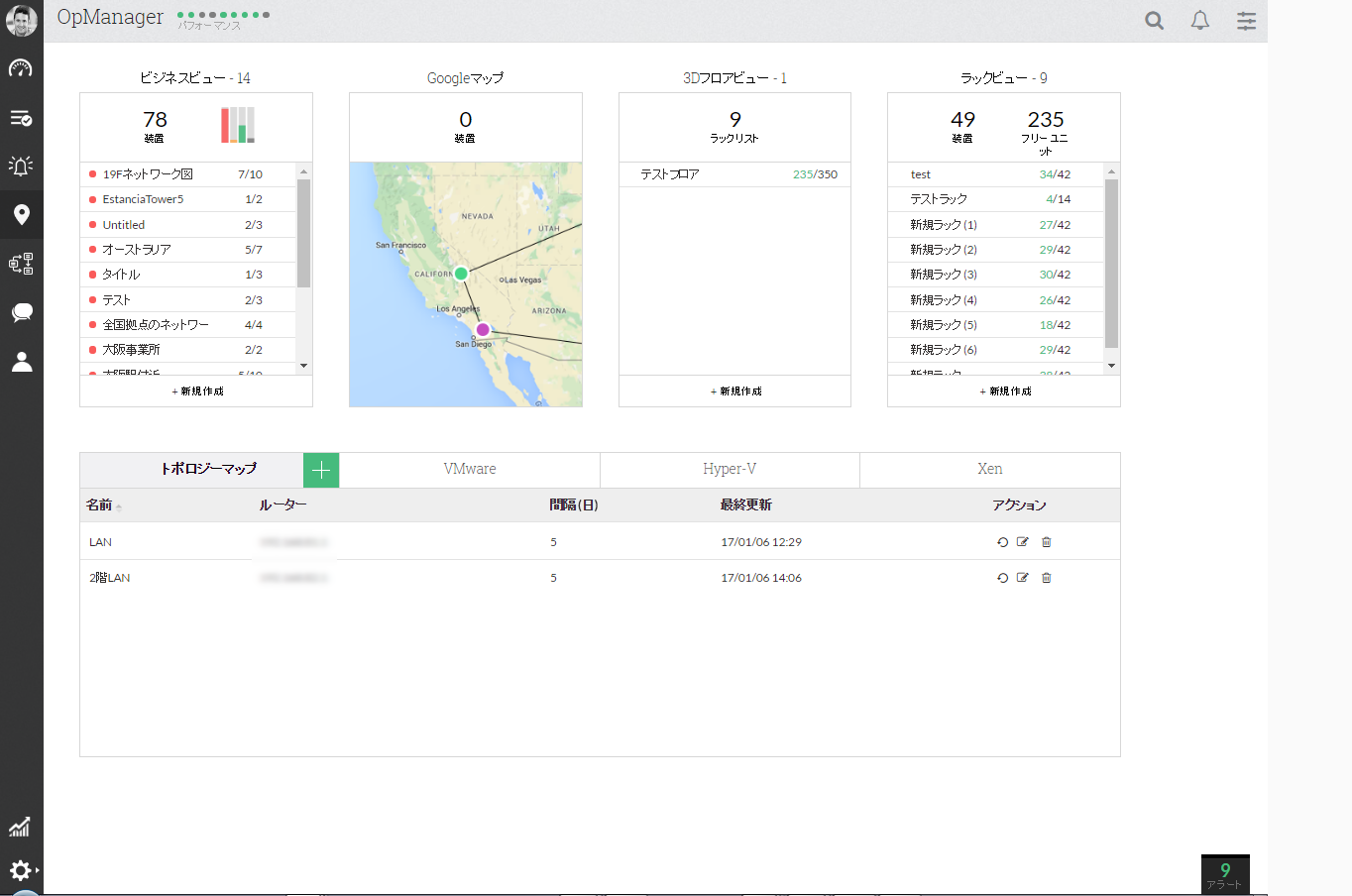Open the chat bubble sidebar icon
This screenshot has height=896, width=1352.
point(21,313)
